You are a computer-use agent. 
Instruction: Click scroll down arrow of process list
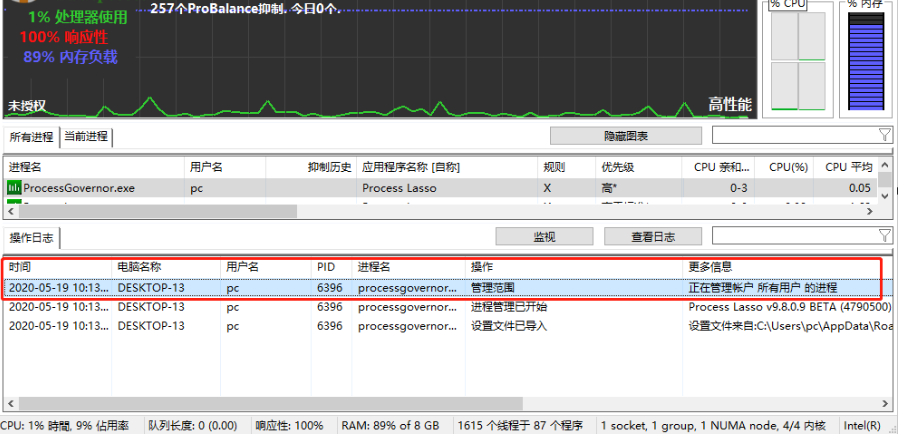pyautogui.click(x=885, y=196)
